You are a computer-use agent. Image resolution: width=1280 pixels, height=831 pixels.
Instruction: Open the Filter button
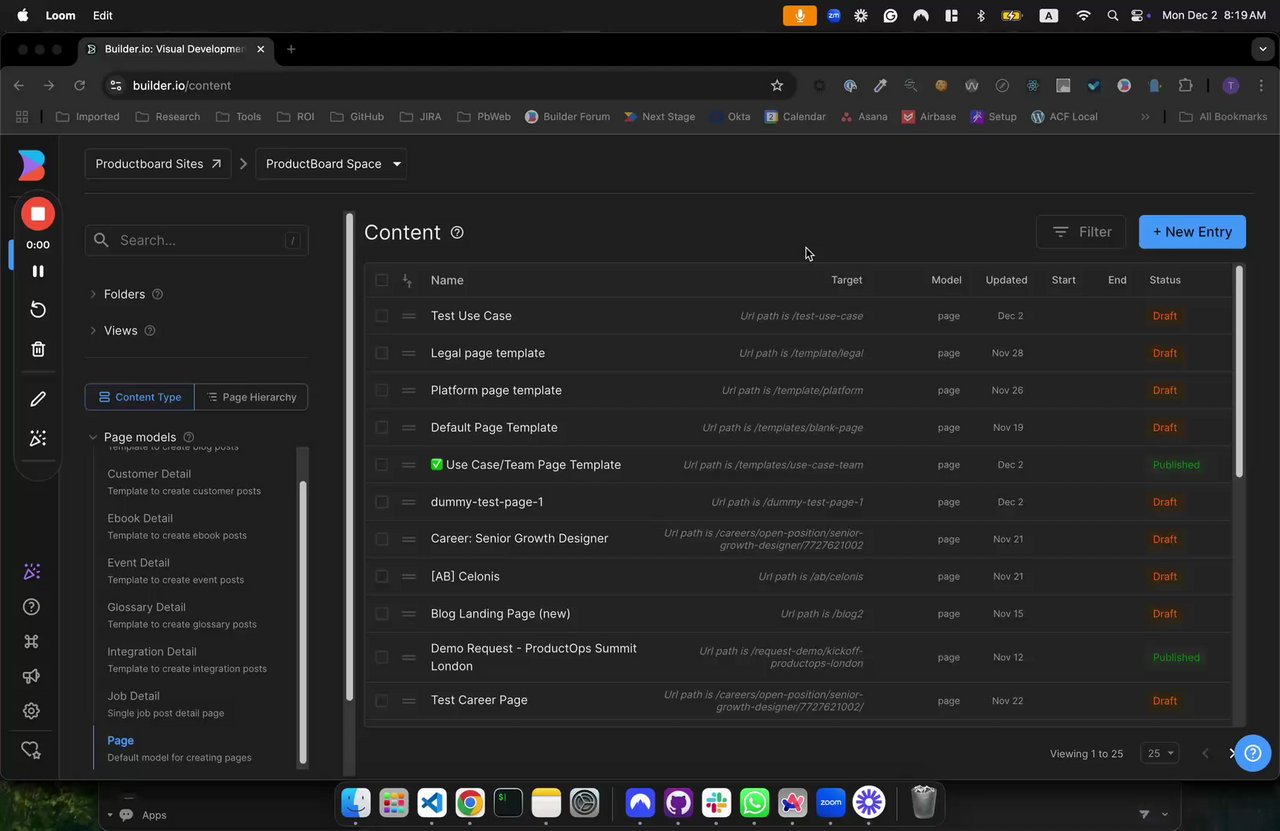click(x=1081, y=232)
